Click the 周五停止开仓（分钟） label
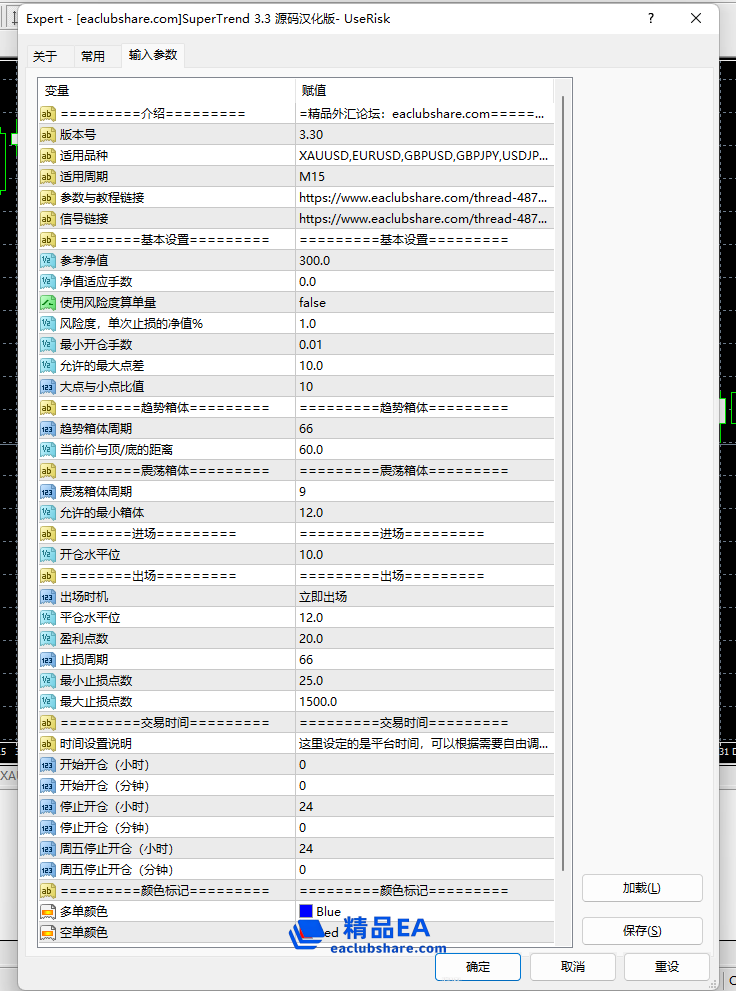 point(117,870)
